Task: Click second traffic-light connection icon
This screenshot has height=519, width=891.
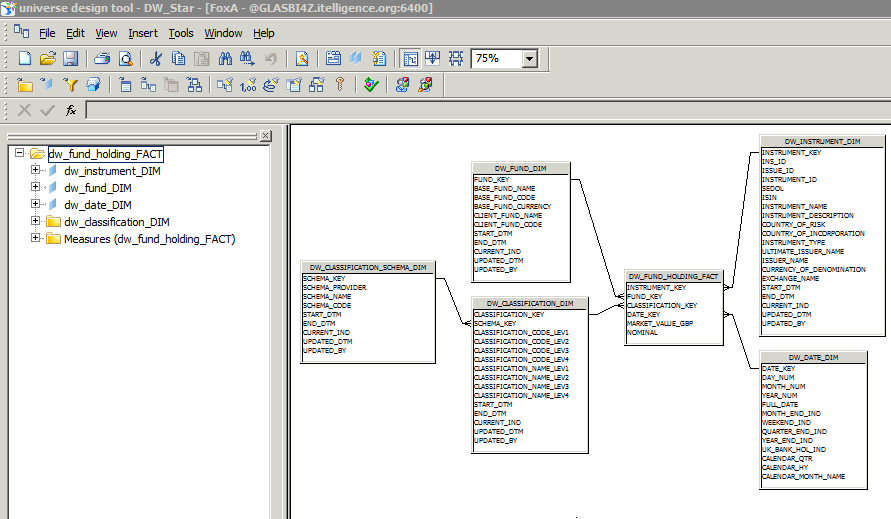Action: (x=425, y=85)
